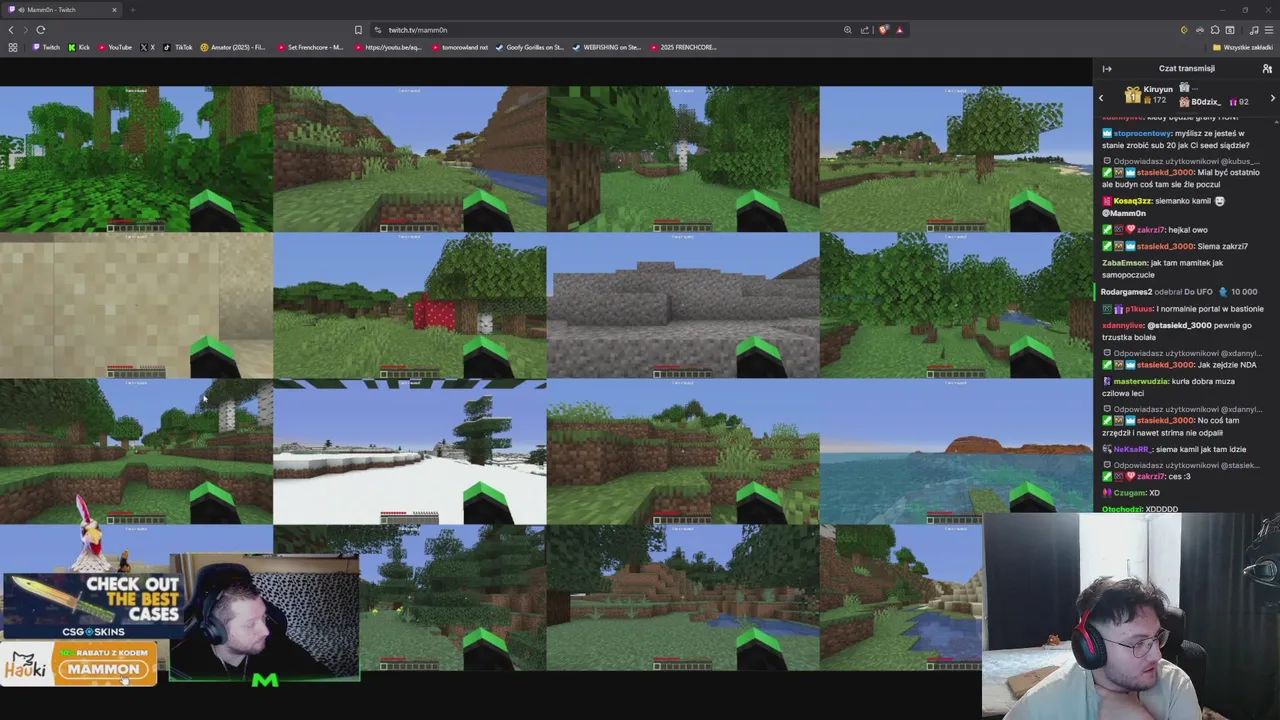Show previous gift leaderboard entry
This screenshot has height=720, width=1280.
[x=1101, y=98]
